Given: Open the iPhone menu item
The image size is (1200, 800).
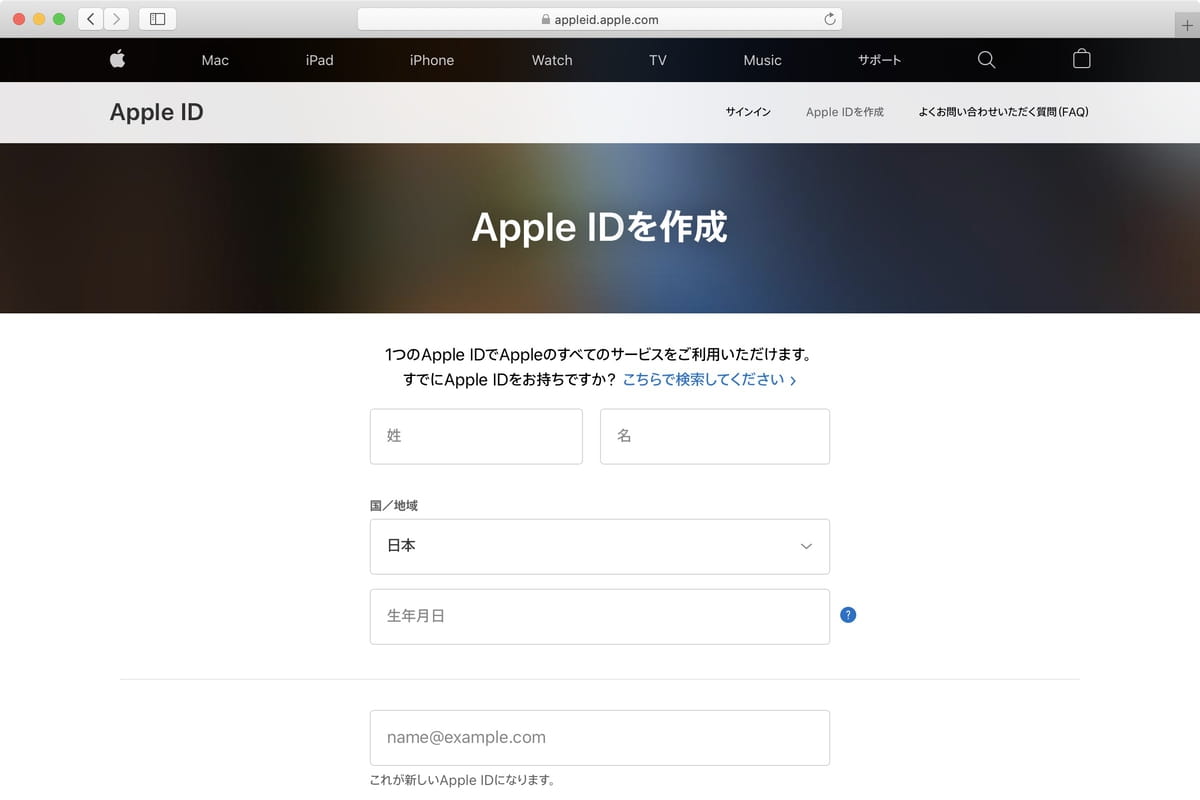Looking at the screenshot, I should click(432, 60).
